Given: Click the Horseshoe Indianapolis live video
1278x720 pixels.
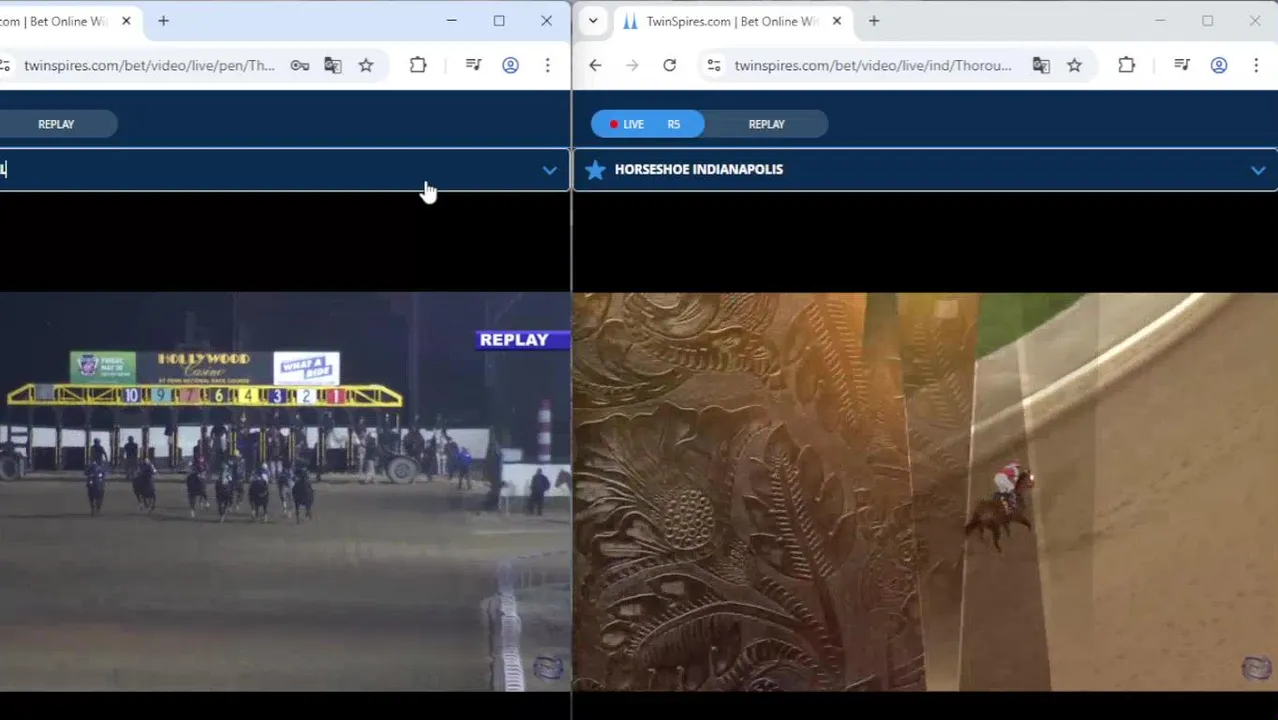Looking at the screenshot, I should pyautogui.click(x=925, y=491).
